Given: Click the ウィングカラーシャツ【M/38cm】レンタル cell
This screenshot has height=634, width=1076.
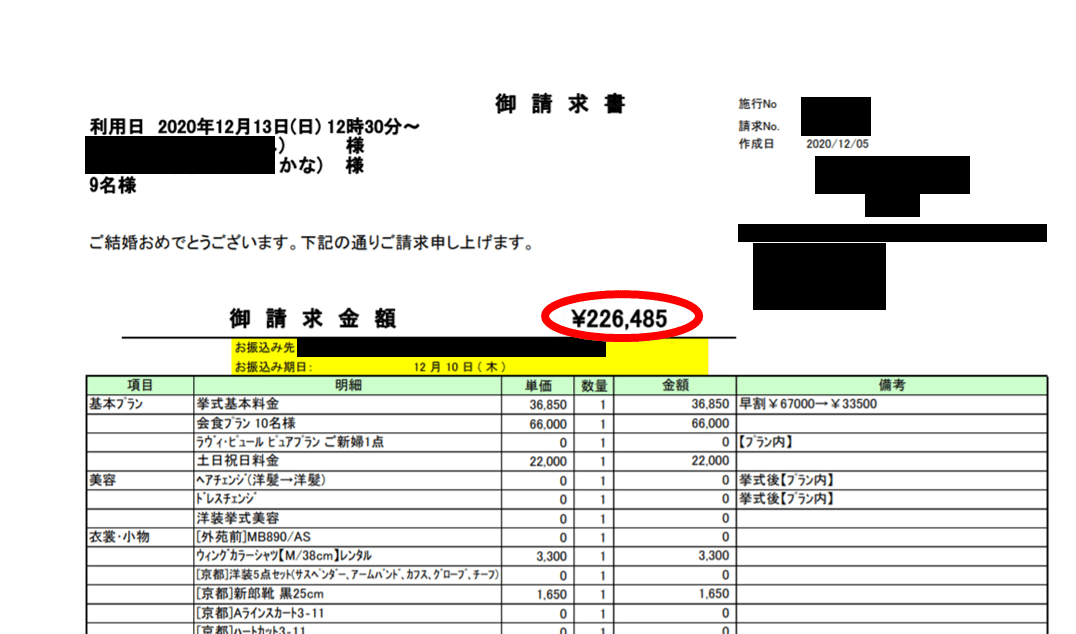Looking at the screenshot, I should click(x=348, y=556).
